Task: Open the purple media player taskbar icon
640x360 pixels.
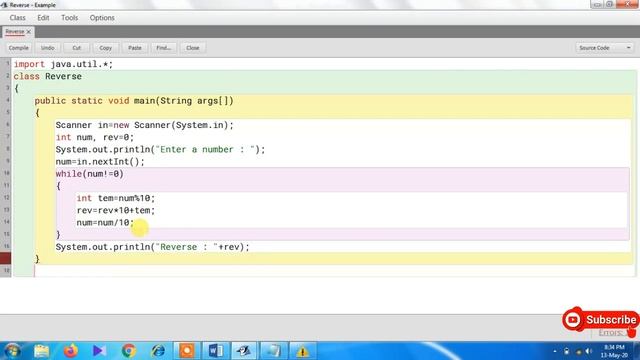Action: (99, 351)
